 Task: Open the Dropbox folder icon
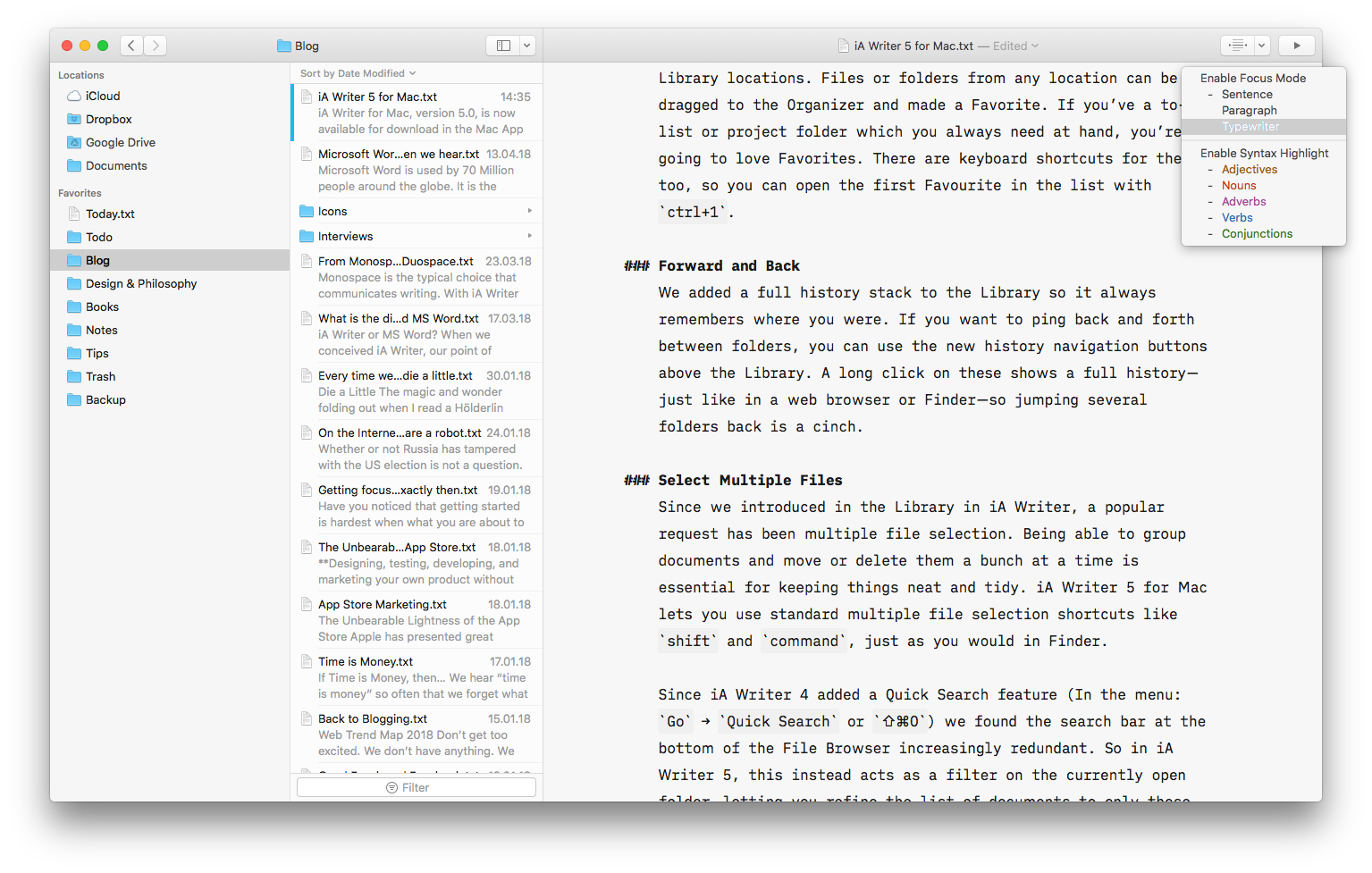tap(74, 119)
